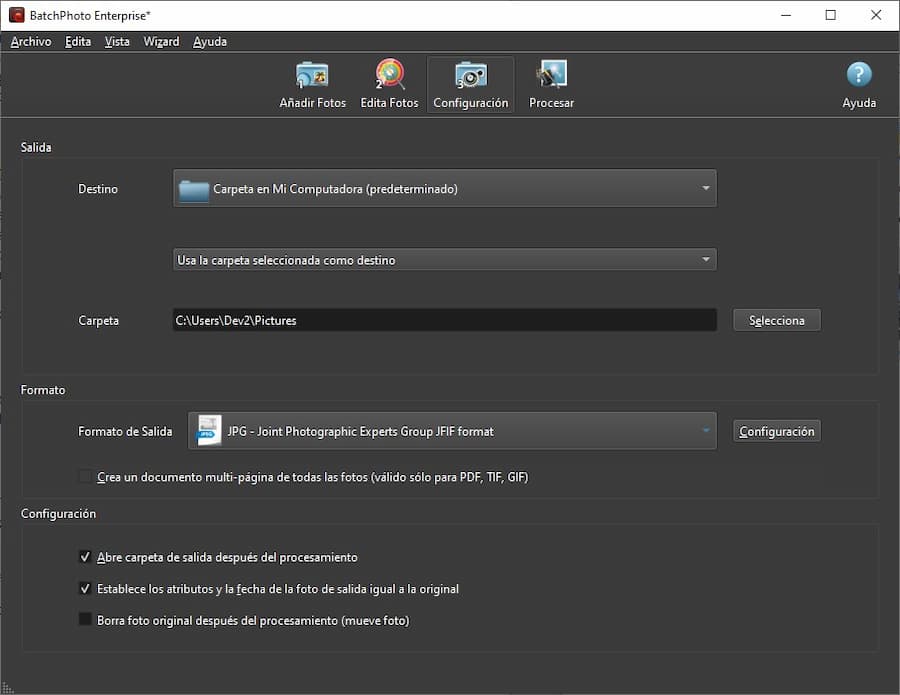Open format Configuración button next to JPG
900x695 pixels.
pos(777,431)
